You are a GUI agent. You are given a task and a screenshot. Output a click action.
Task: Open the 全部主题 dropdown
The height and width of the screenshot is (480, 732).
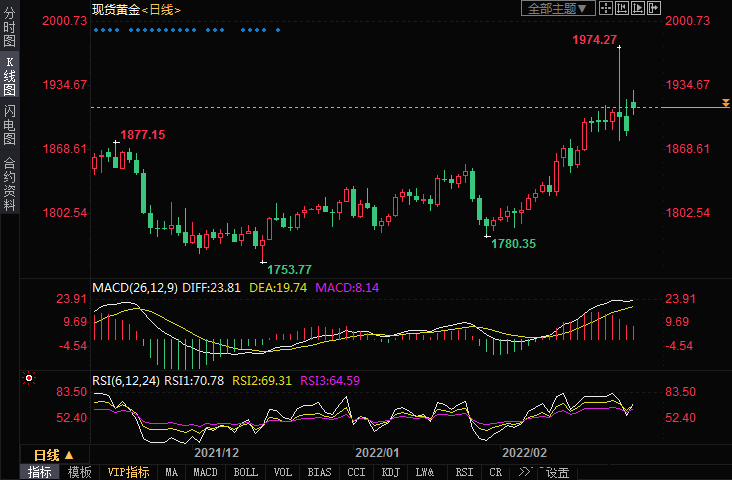(x=558, y=9)
